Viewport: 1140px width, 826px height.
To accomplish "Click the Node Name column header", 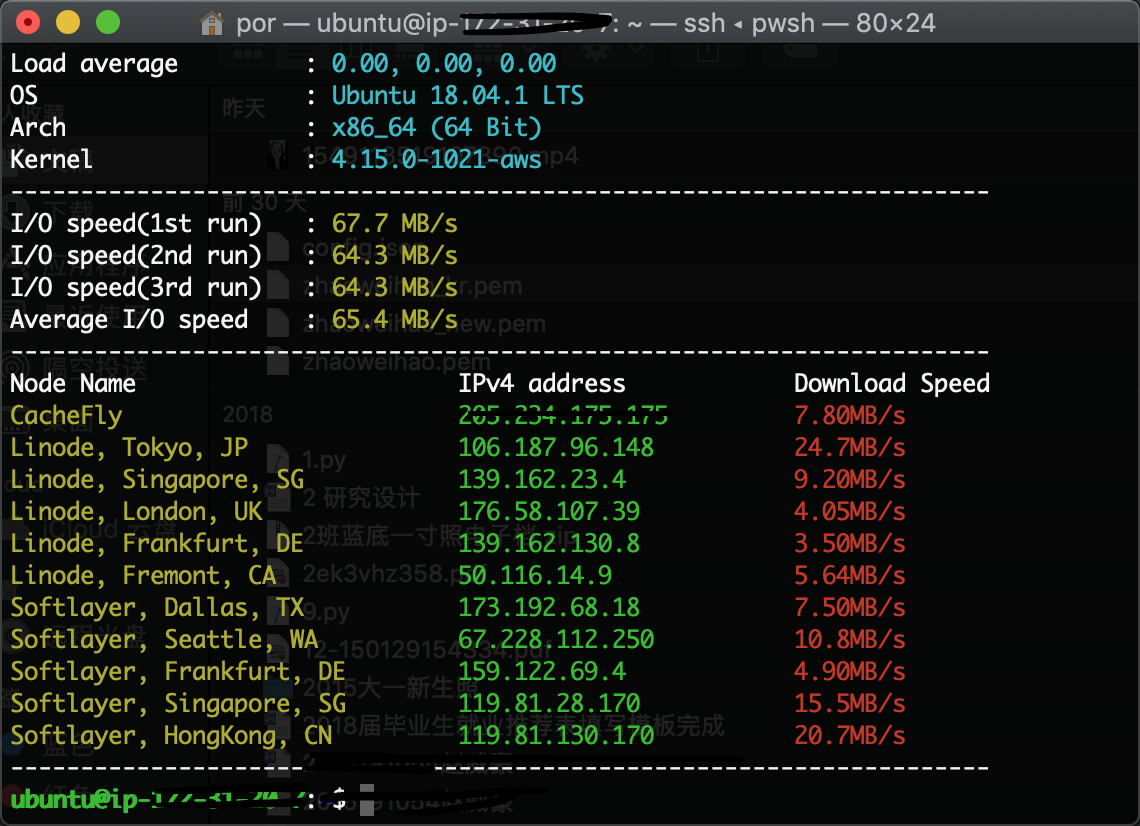I will click(x=73, y=384).
